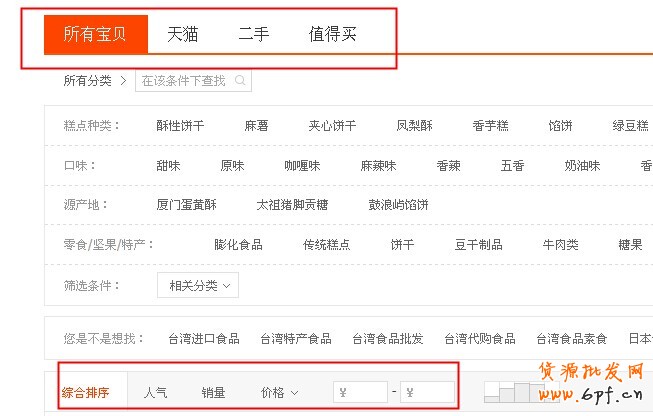Select 牛肉类 in snack categories
This screenshot has height=416, width=653.
(x=560, y=245)
